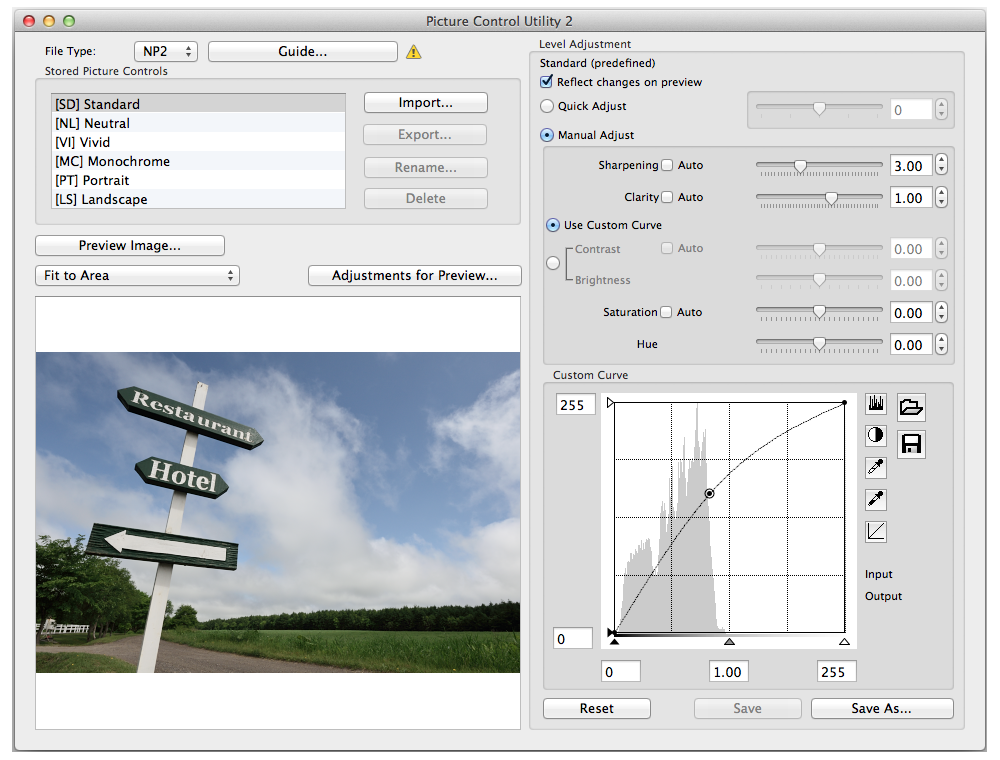The image size is (1000, 760).
Task: Click the Import... button
Action: coord(425,103)
